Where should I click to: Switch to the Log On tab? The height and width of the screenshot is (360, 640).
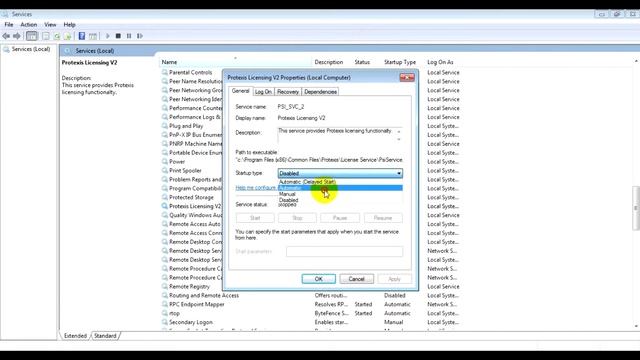coord(263,92)
